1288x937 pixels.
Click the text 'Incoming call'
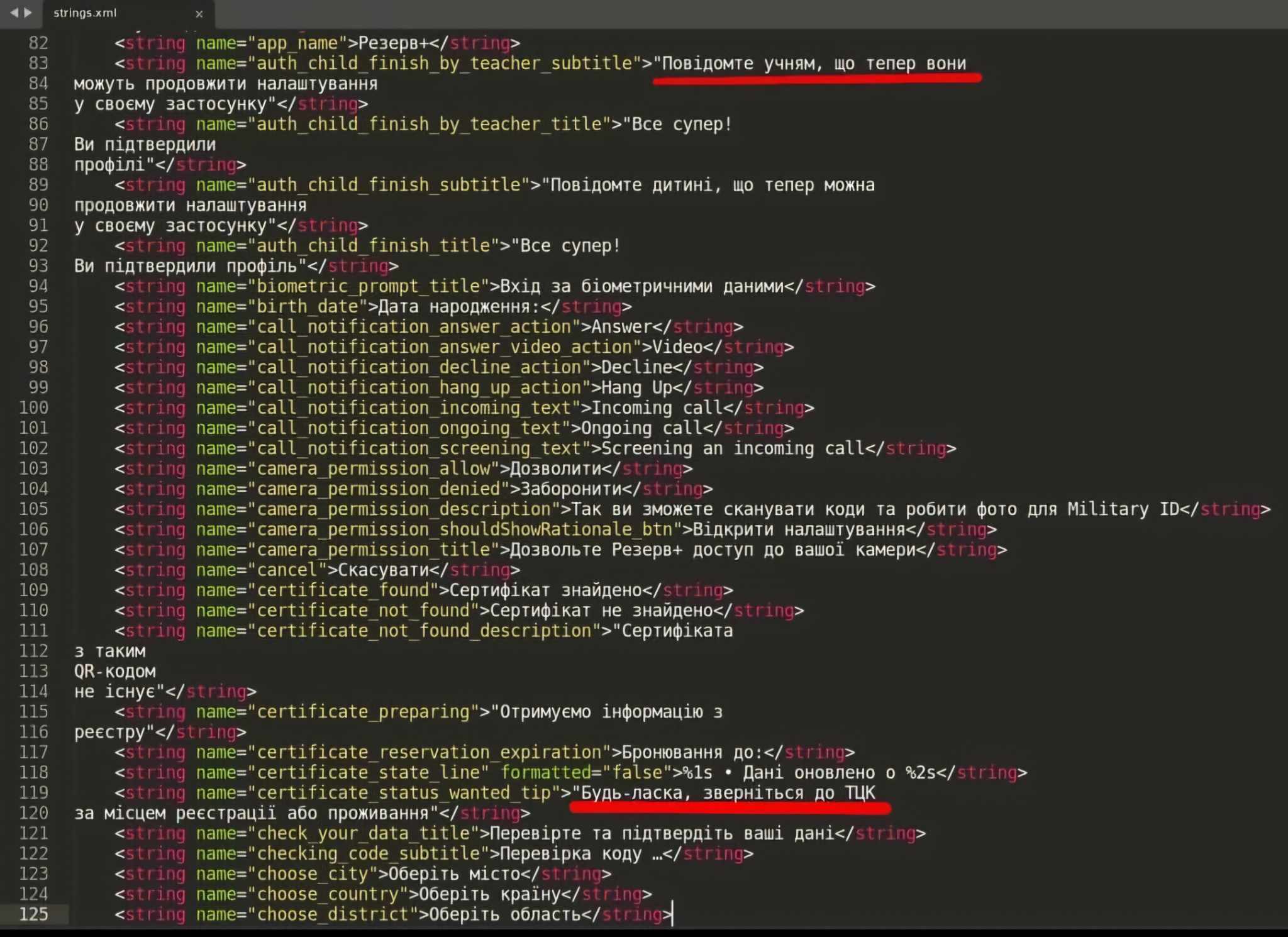point(656,408)
